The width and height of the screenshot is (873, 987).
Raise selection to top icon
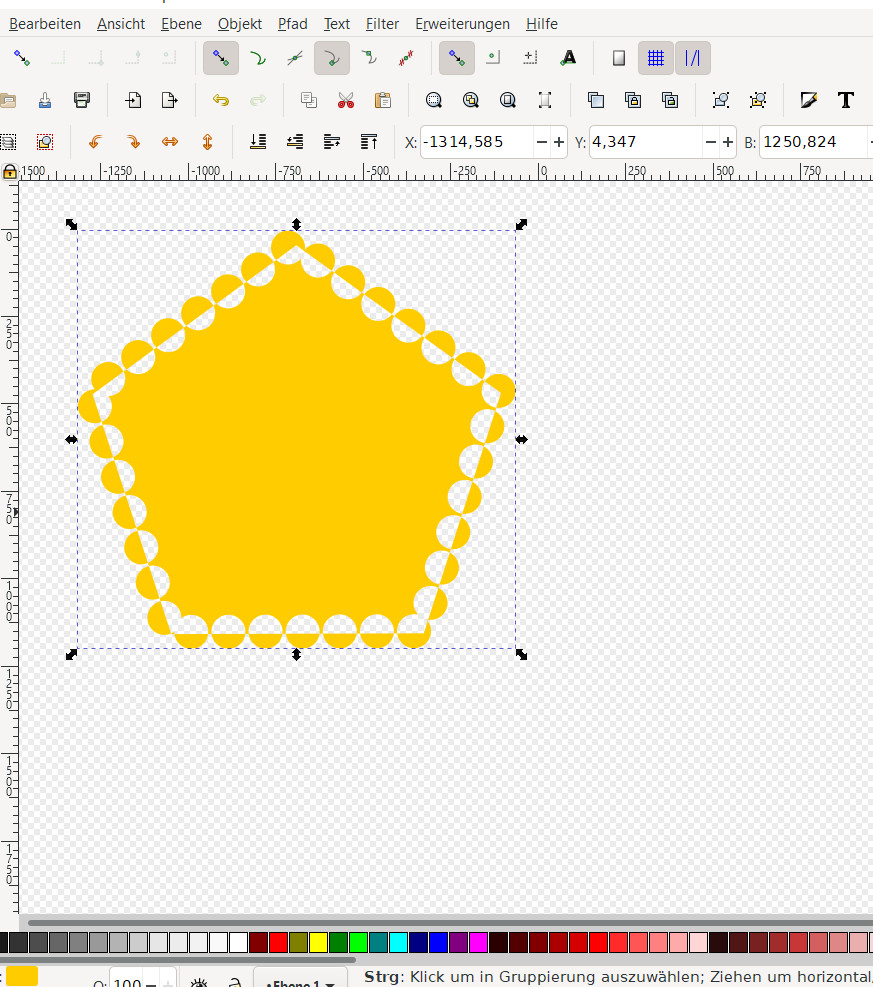[x=369, y=142]
